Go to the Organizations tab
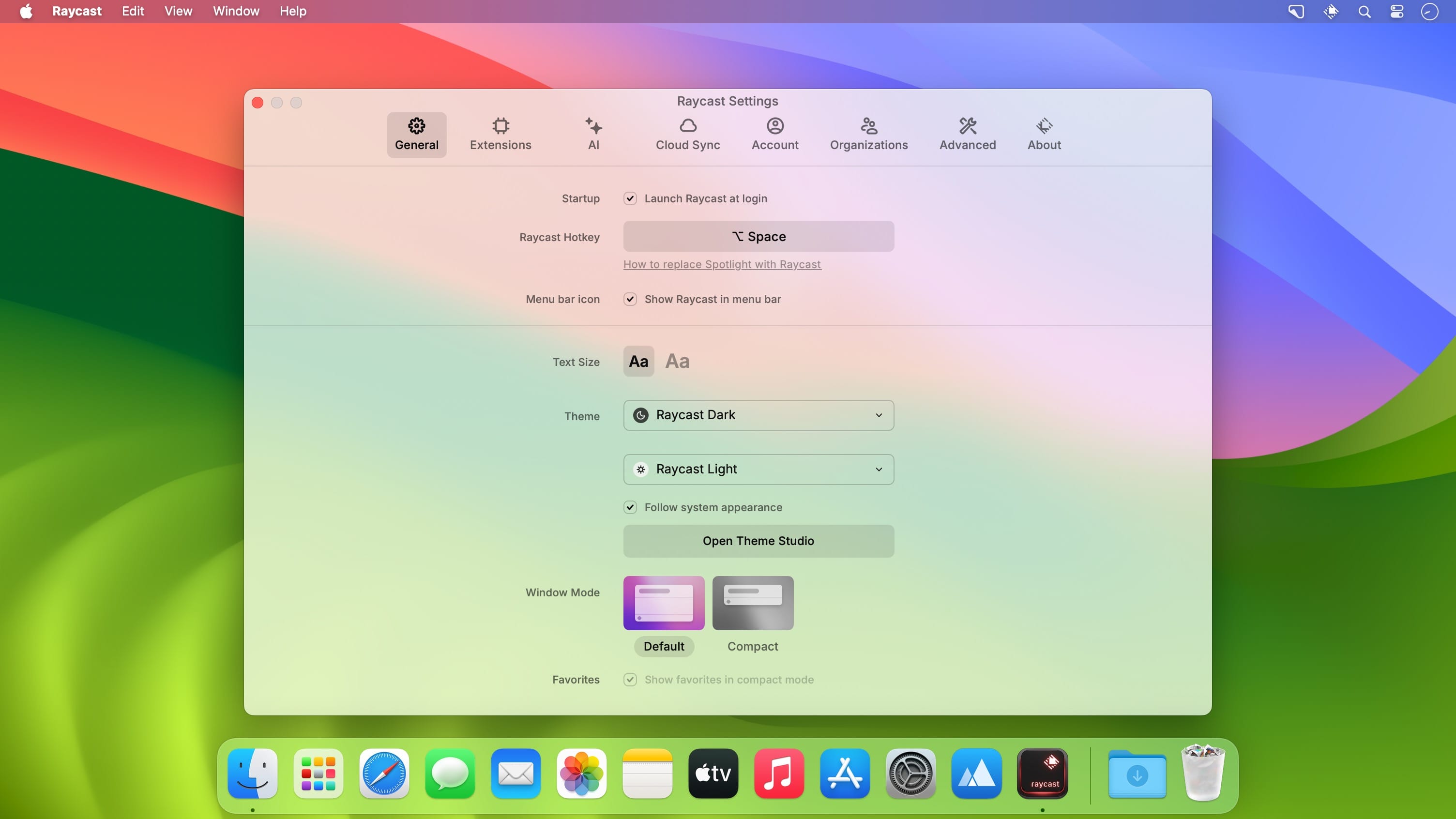The image size is (1456, 819). point(868,135)
